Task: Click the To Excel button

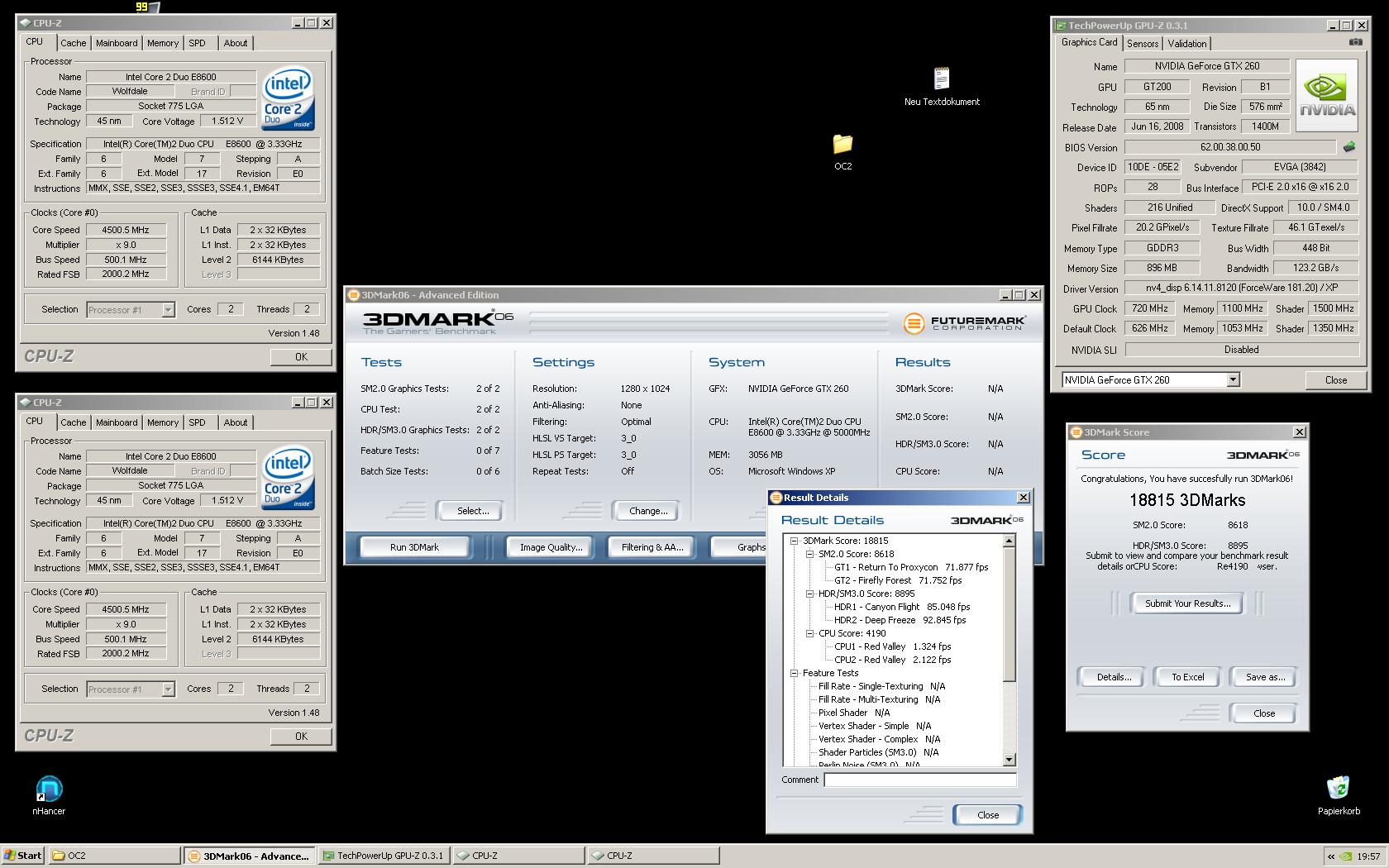Action: point(1187,677)
